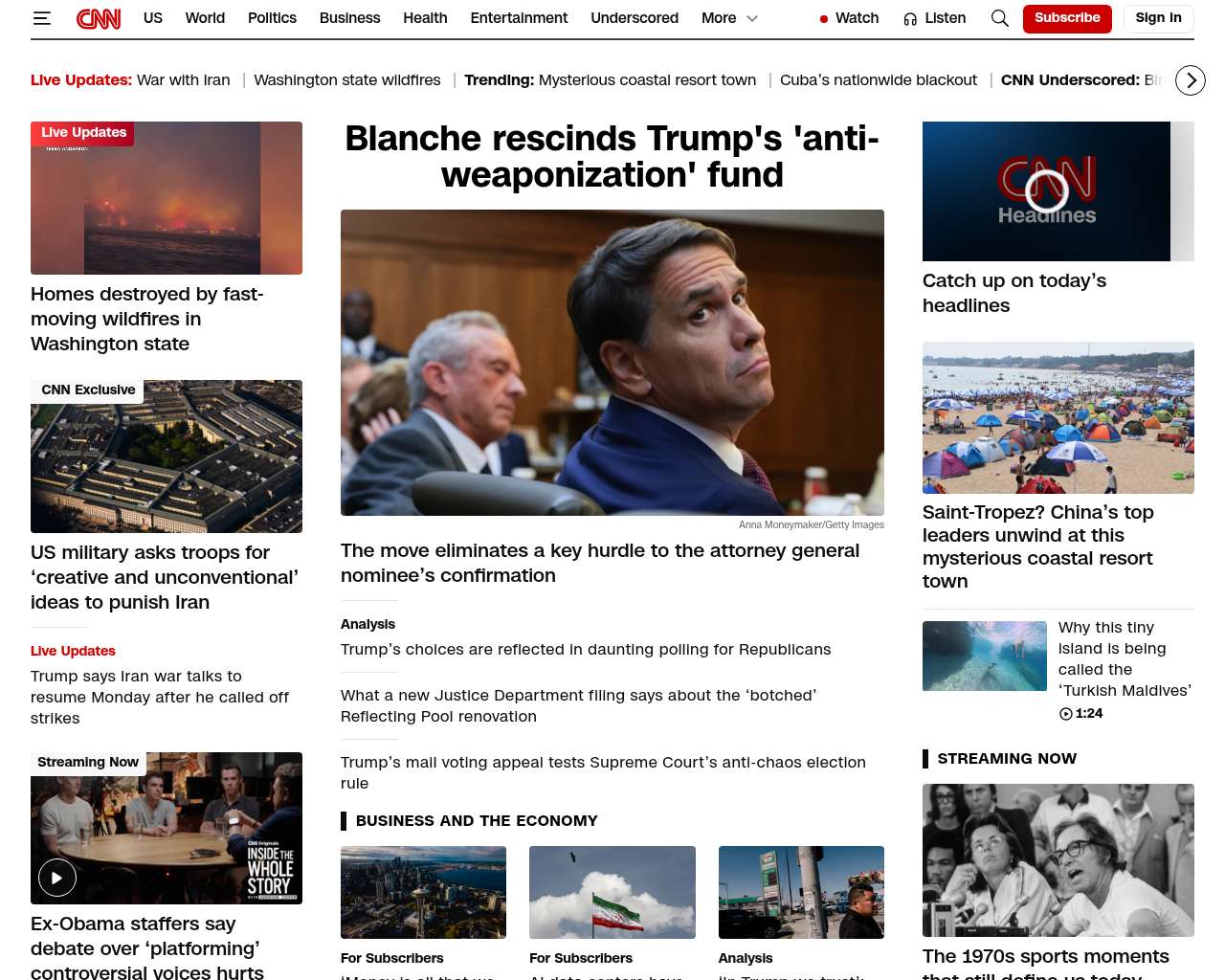Open the World section

point(205,18)
